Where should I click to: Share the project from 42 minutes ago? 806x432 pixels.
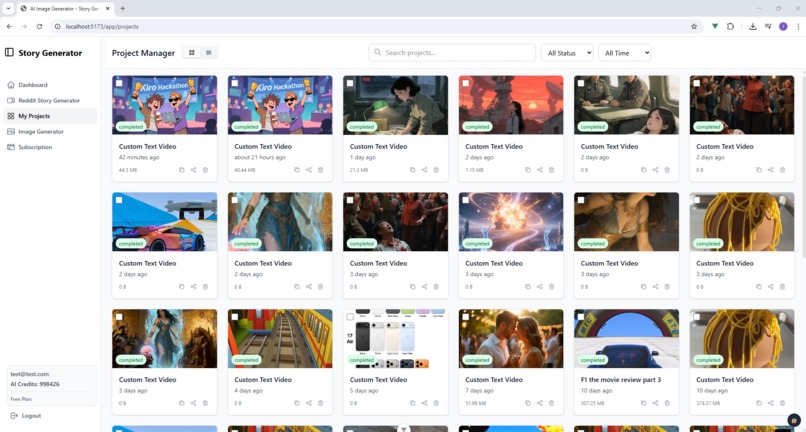click(193, 170)
